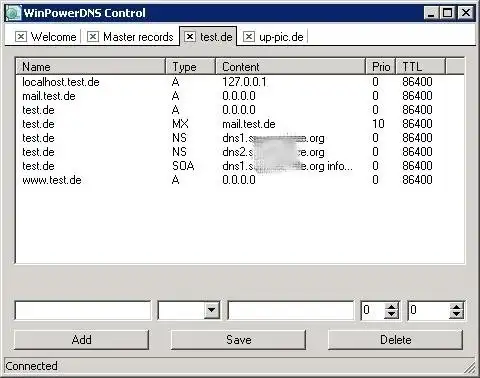This screenshot has width=480, height=378.
Task: Click the WinPowerDNS application icon in title bar
Action: [x=14, y=13]
